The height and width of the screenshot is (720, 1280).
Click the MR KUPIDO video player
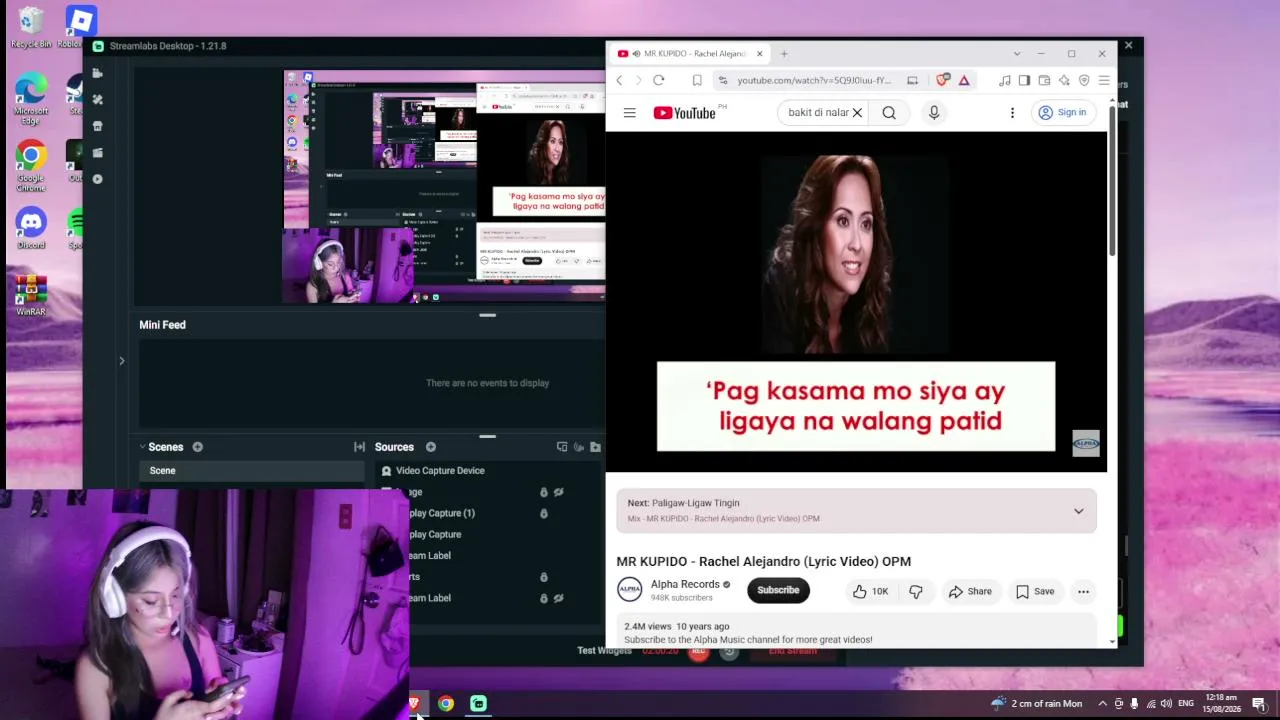click(856, 301)
